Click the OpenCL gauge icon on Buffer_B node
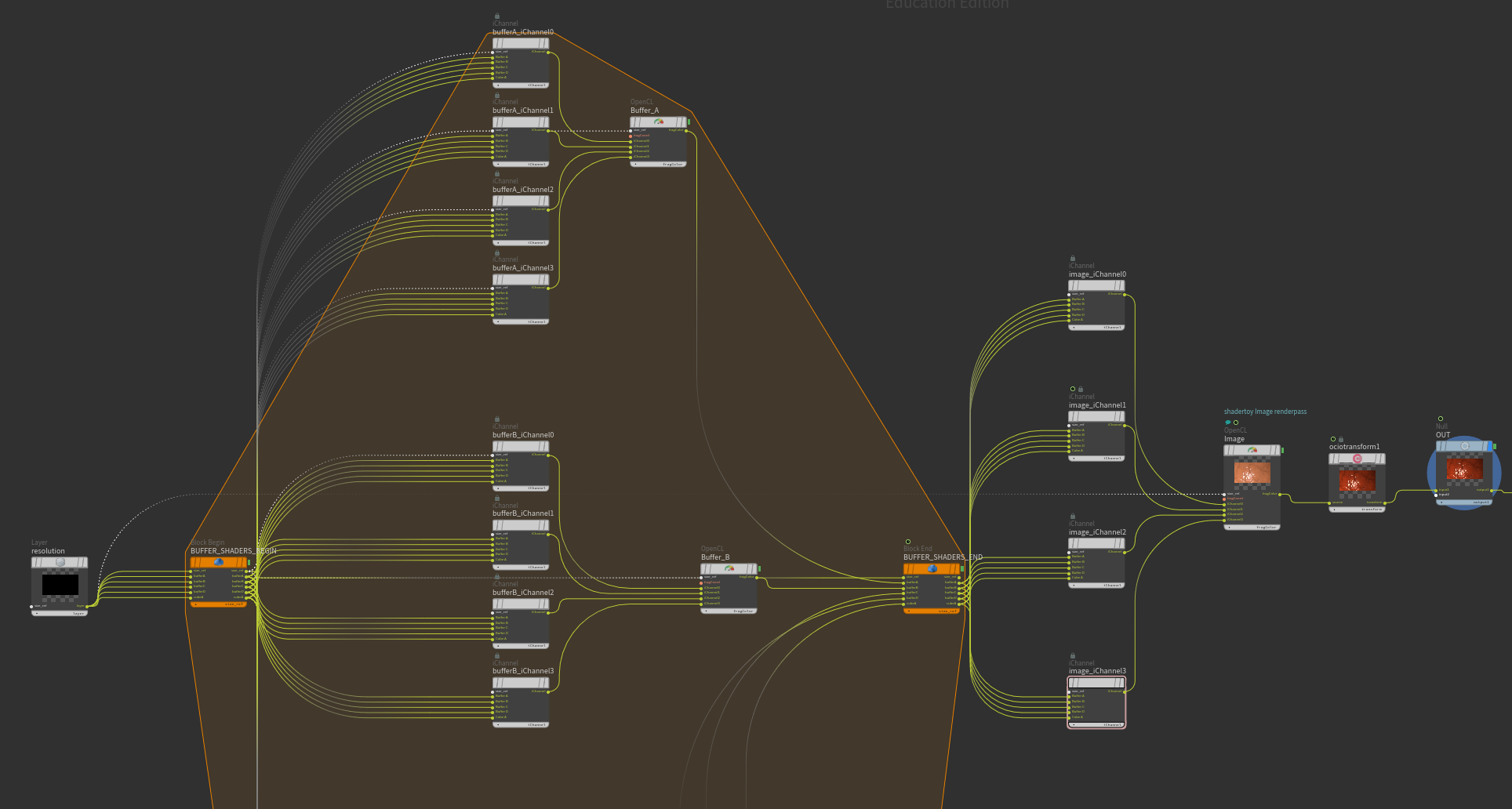The height and width of the screenshot is (809, 1512). coord(729,568)
